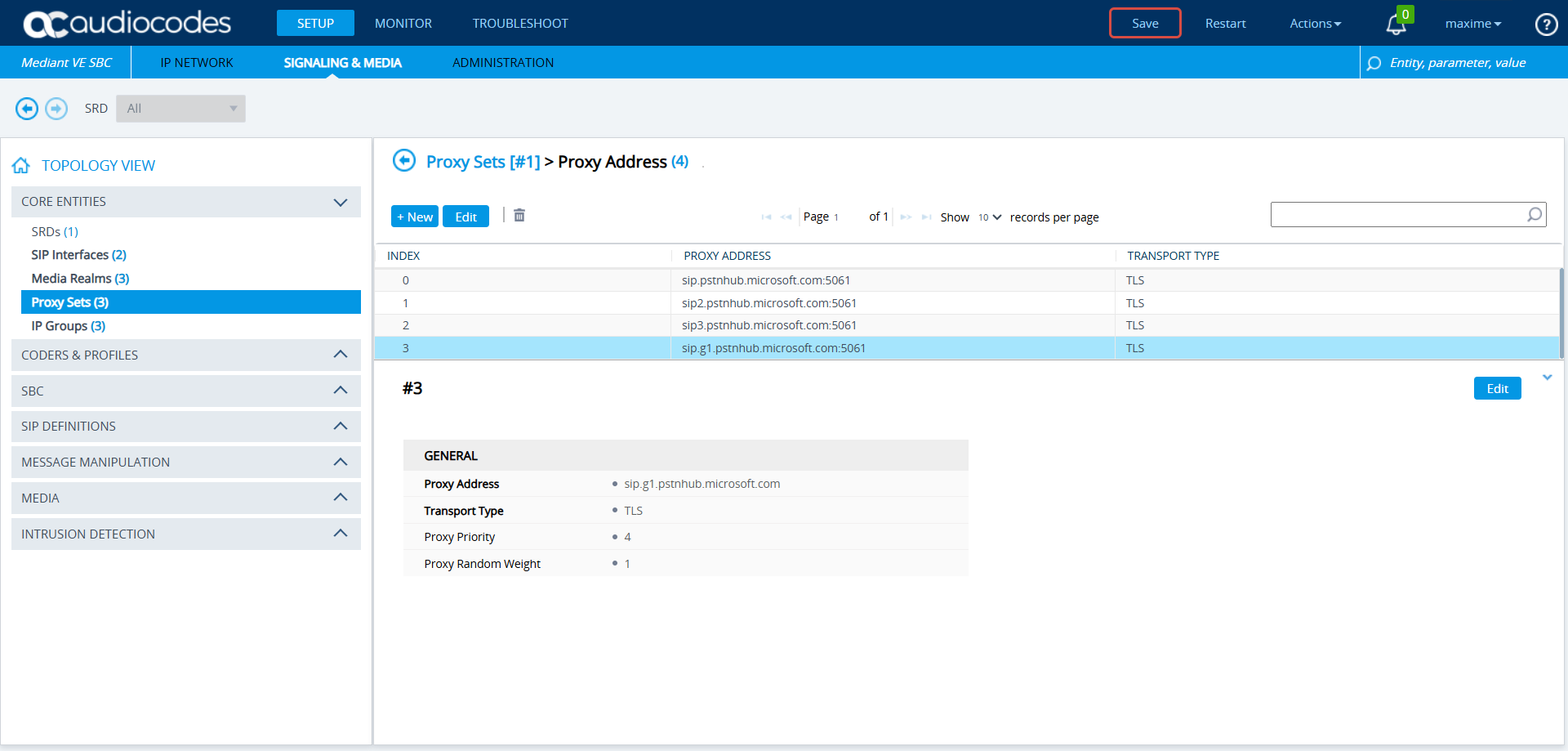
Task: Open the Actions dropdown menu
Action: [x=1315, y=24]
